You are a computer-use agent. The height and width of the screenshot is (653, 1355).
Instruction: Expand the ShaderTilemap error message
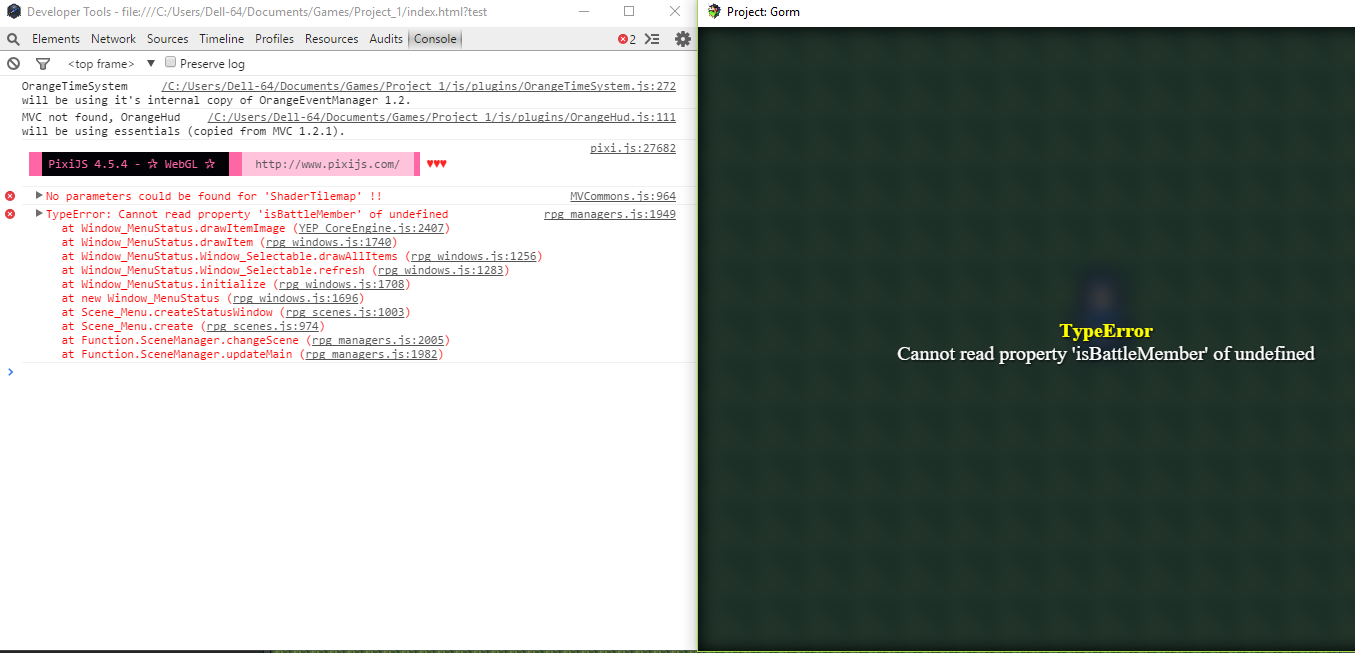coord(39,196)
